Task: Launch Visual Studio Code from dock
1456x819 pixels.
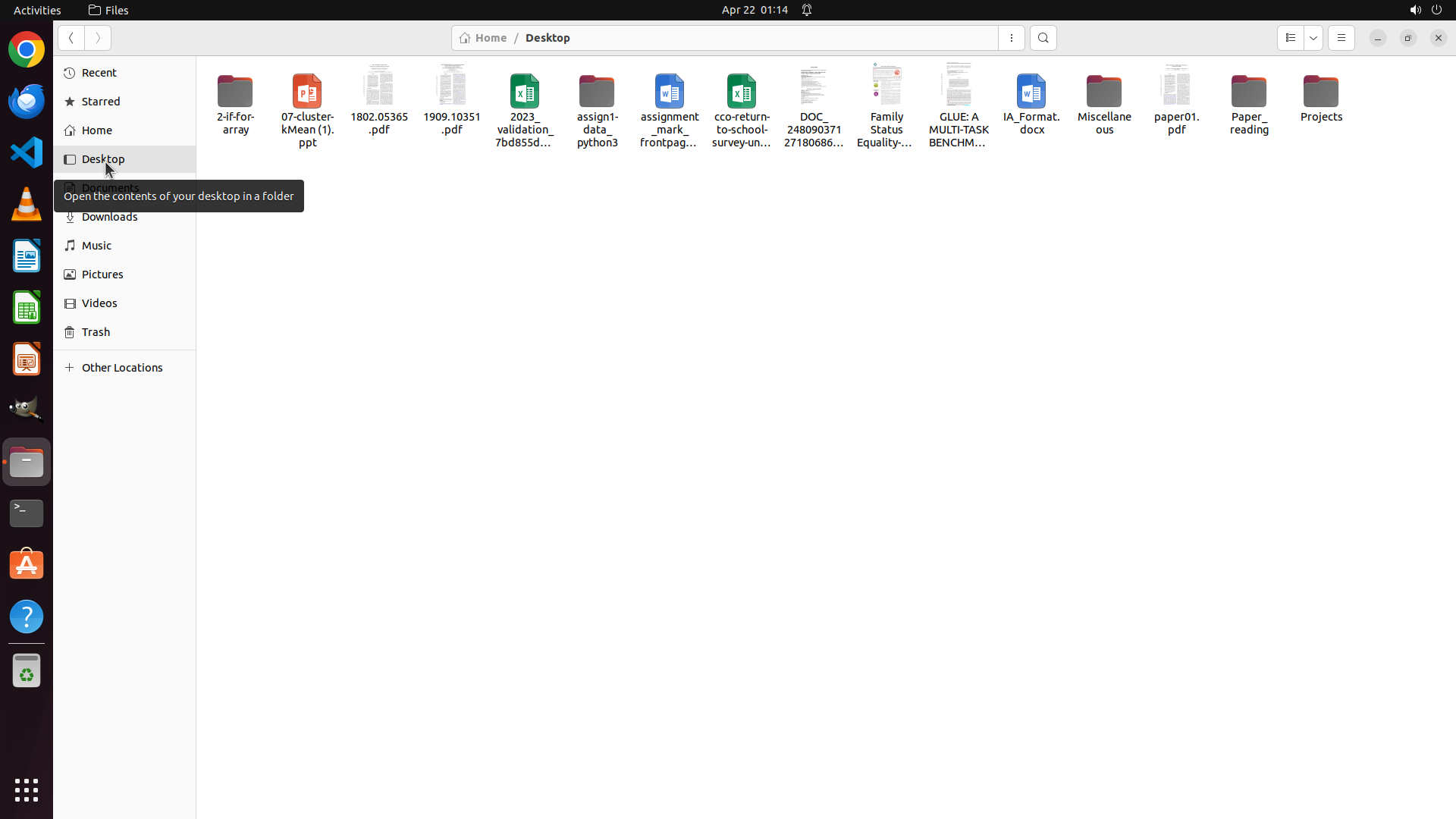Action: (x=27, y=152)
